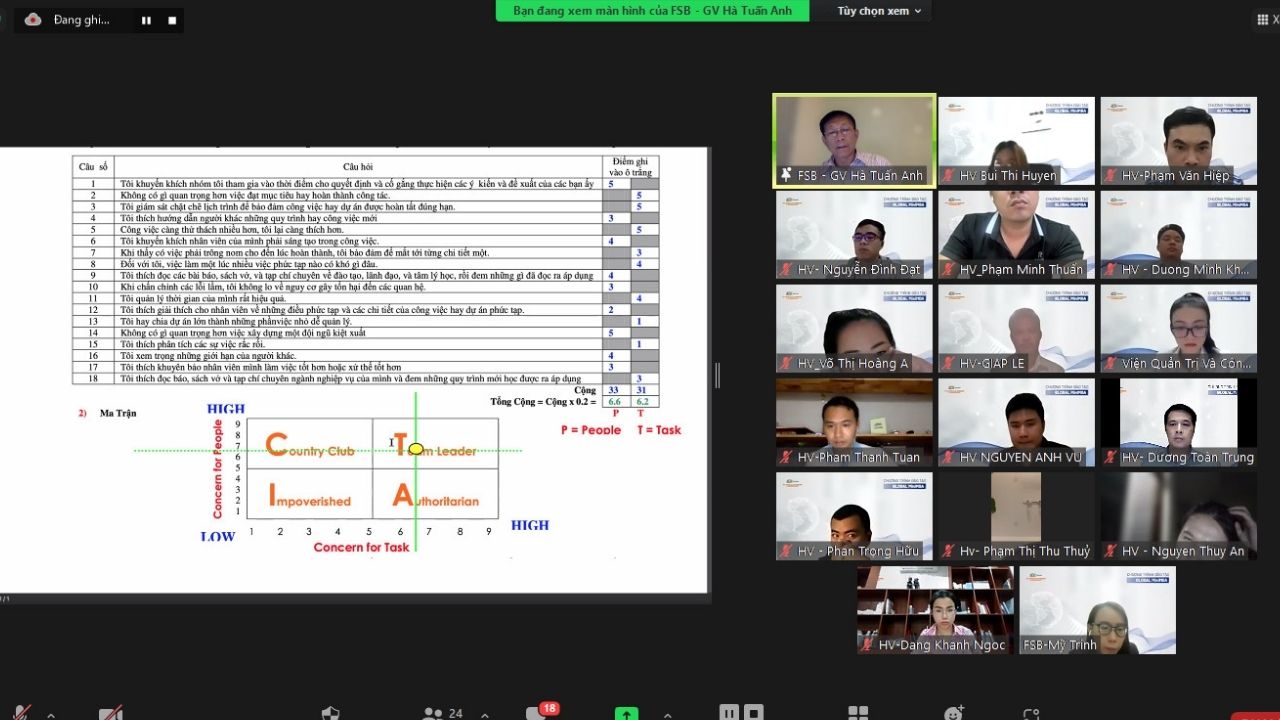Stop the recording with the square button
This screenshot has width=1280, height=720.
click(170, 20)
